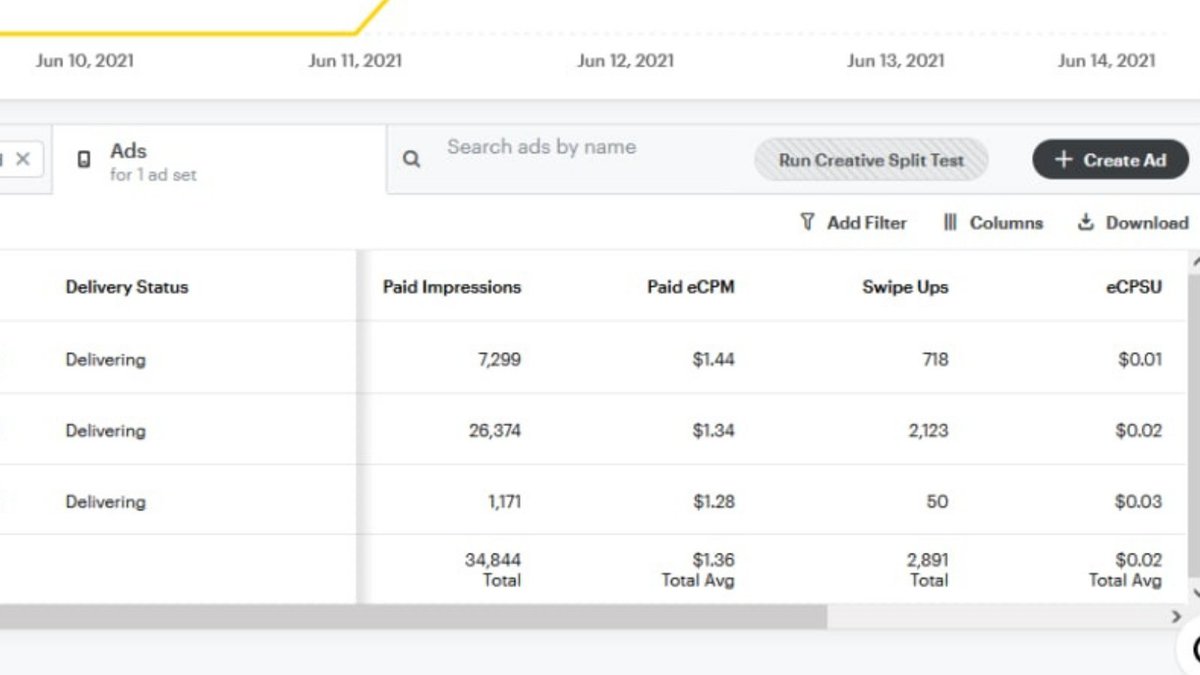Sort by the eCPSU column header

point(1134,287)
